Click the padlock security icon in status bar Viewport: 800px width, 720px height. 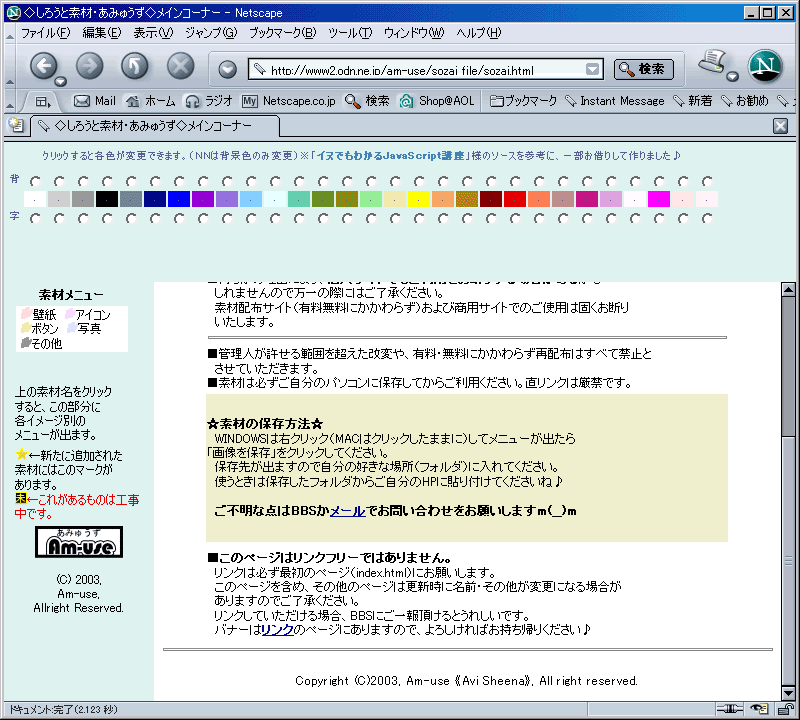pos(785,709)
